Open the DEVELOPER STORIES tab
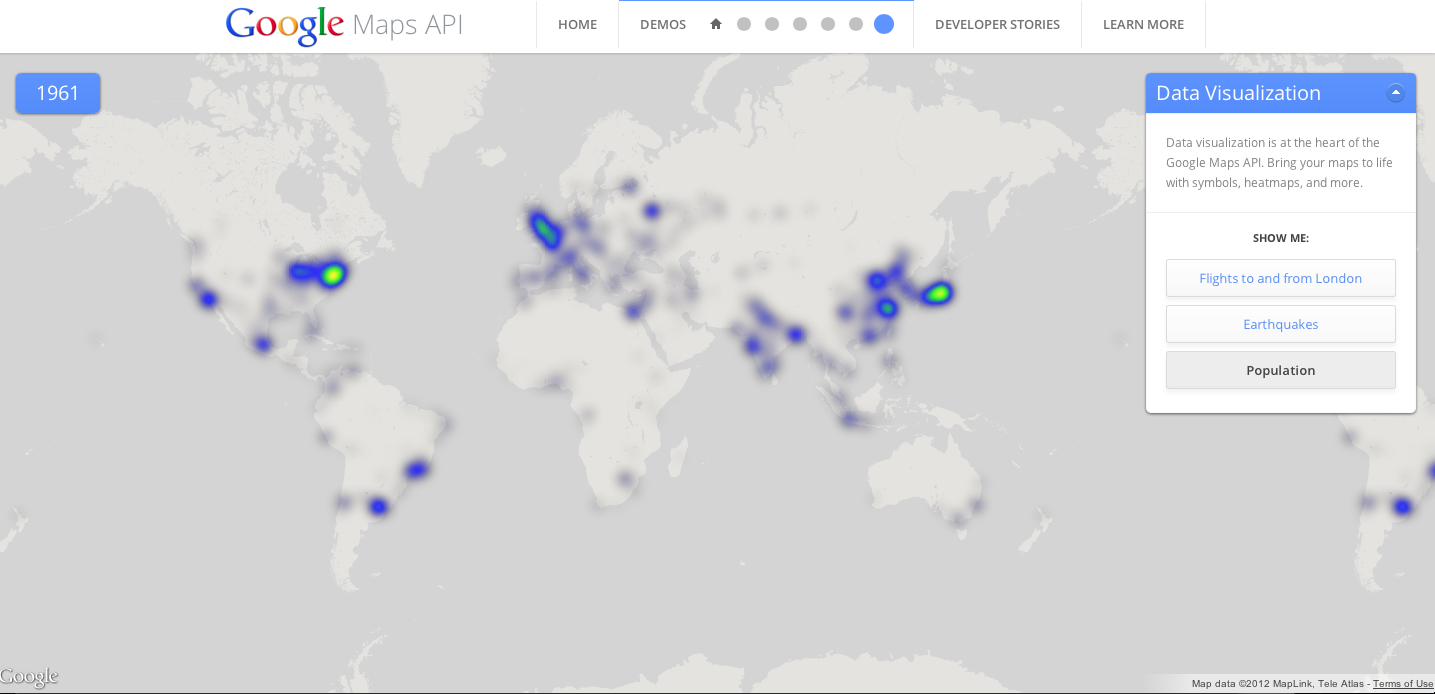Image resolution: width=1435 pixels, height=694 pixels. (x=997, y=25)
